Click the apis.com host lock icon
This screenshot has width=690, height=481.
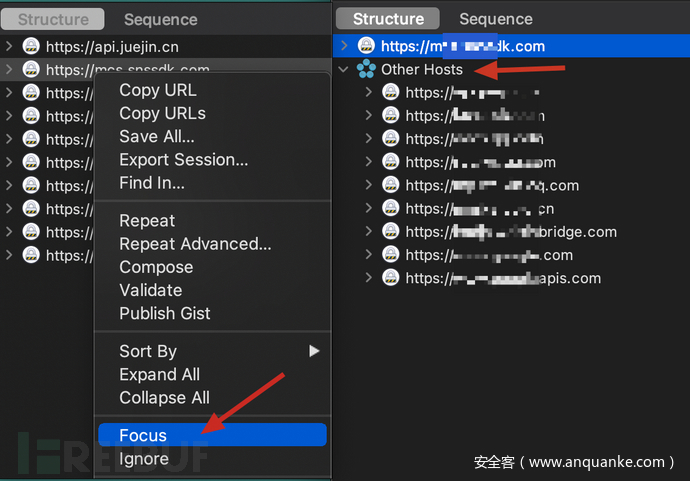pyautogui.click(x=390, y=278)
